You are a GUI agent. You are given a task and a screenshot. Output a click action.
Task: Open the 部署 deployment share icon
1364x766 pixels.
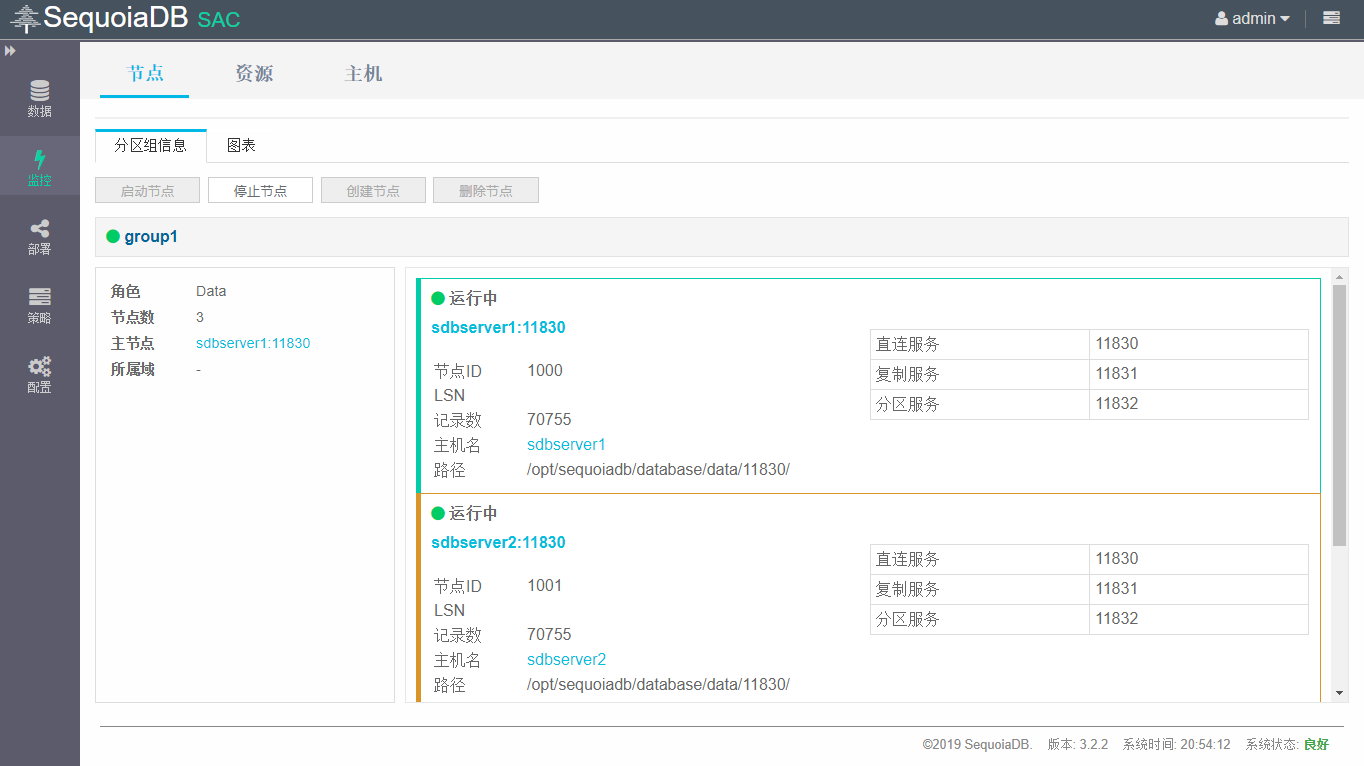pos(40,236)
